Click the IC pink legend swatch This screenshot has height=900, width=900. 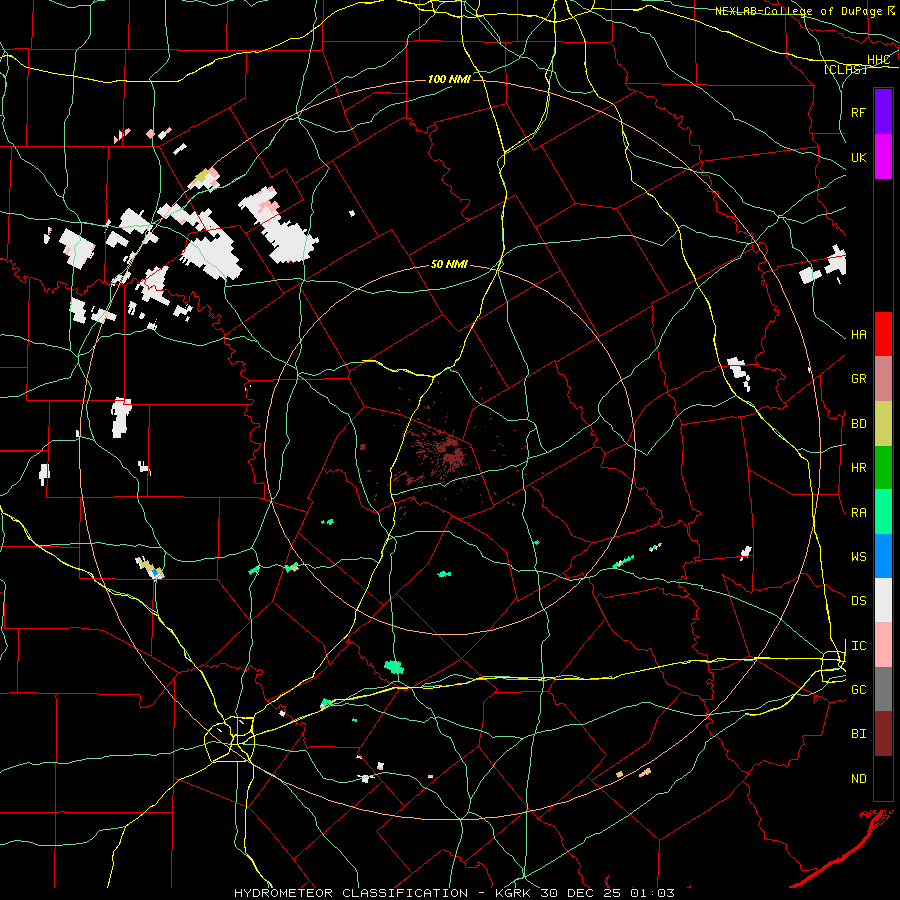(883, 645)
